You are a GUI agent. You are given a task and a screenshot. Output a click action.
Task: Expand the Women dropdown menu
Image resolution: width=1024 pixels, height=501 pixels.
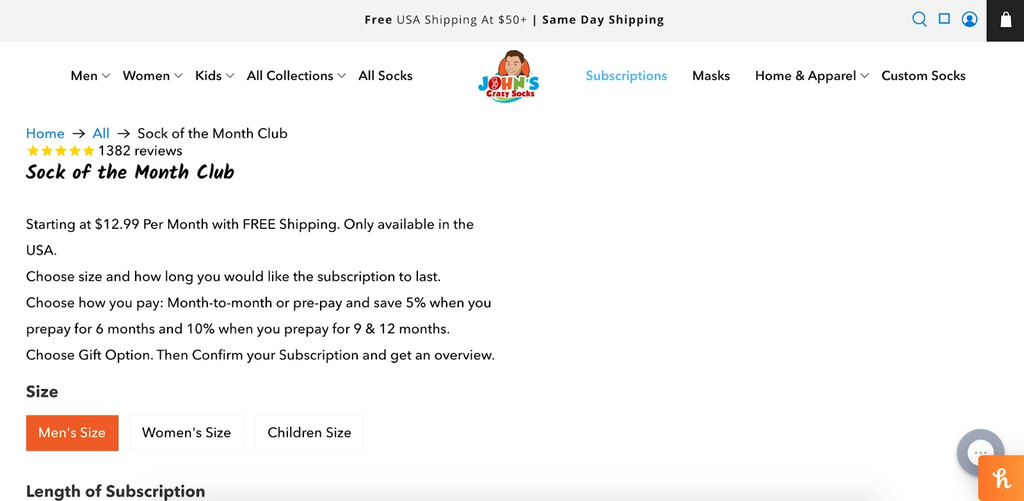coord(152,76)
